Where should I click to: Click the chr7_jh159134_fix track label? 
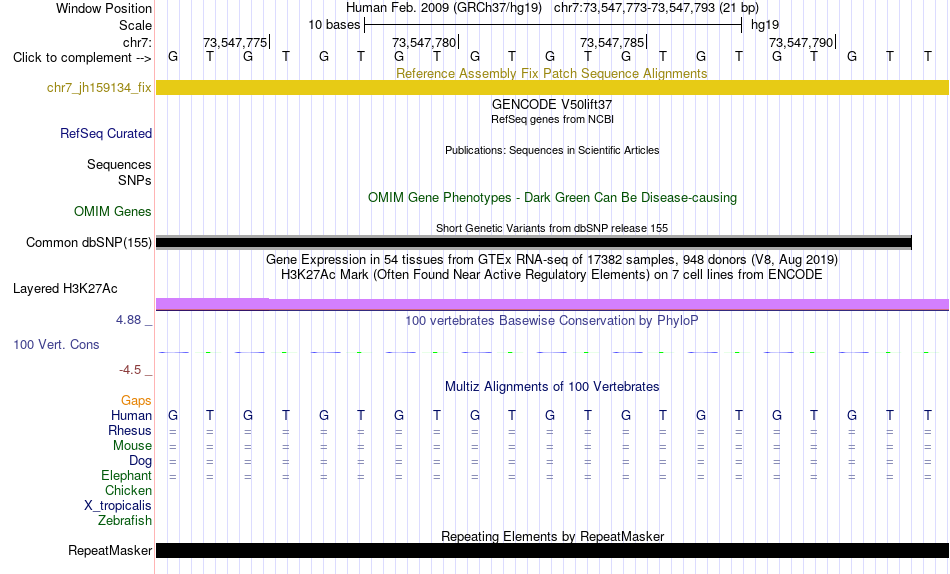[x=99, y=87]
